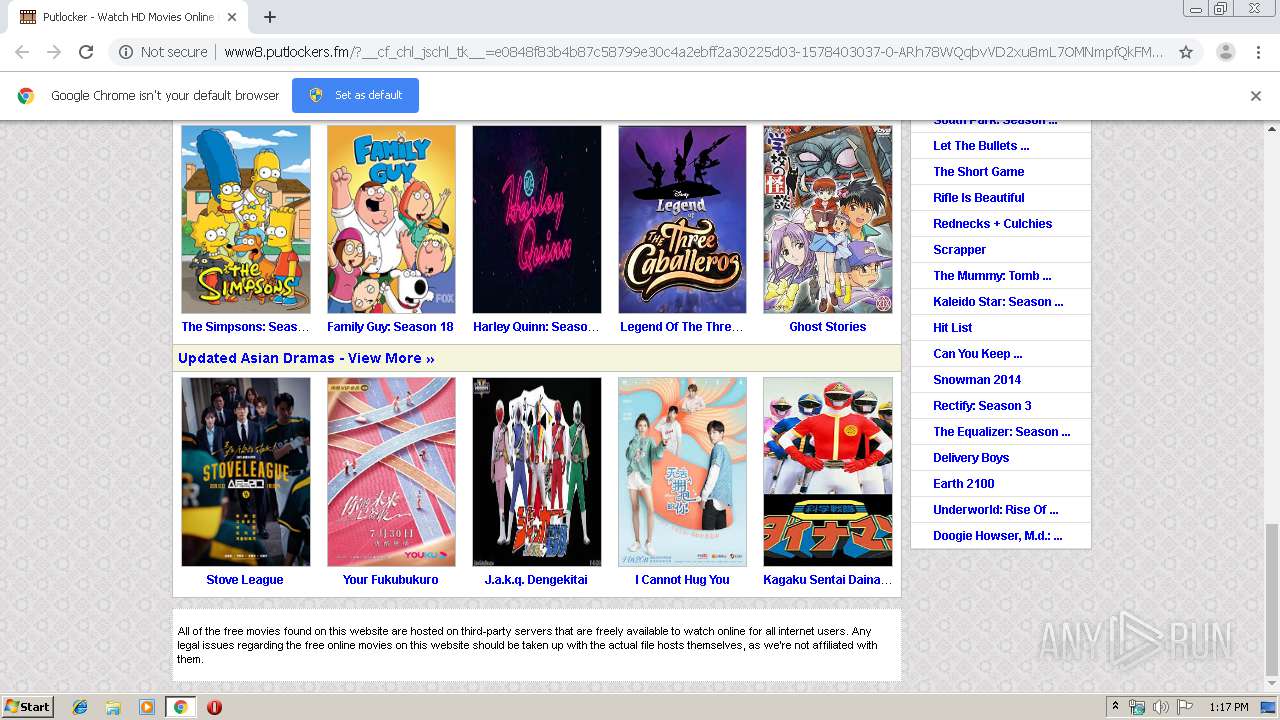
Task: Open Windows Media Player from taskbar
Action: click(x=147, y=707)
